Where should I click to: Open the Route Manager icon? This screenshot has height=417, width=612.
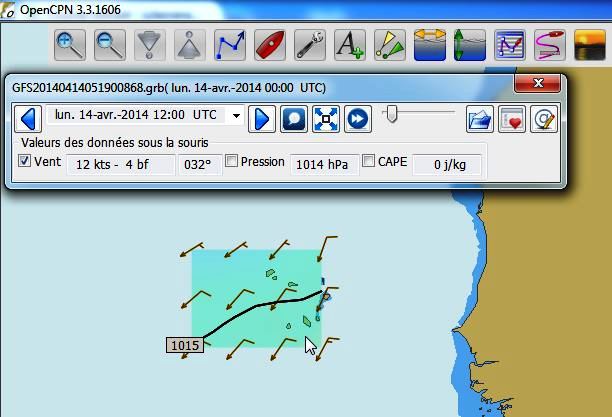[510, 45]
